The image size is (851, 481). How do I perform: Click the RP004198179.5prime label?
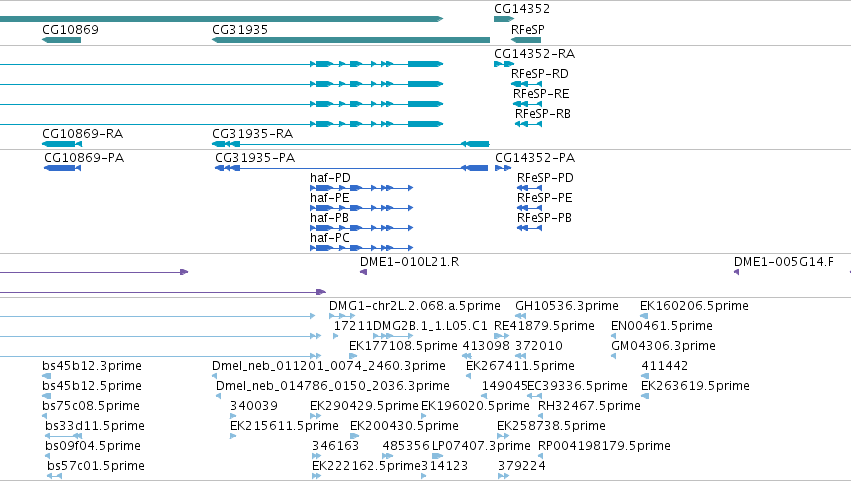[x=604, y=447]
